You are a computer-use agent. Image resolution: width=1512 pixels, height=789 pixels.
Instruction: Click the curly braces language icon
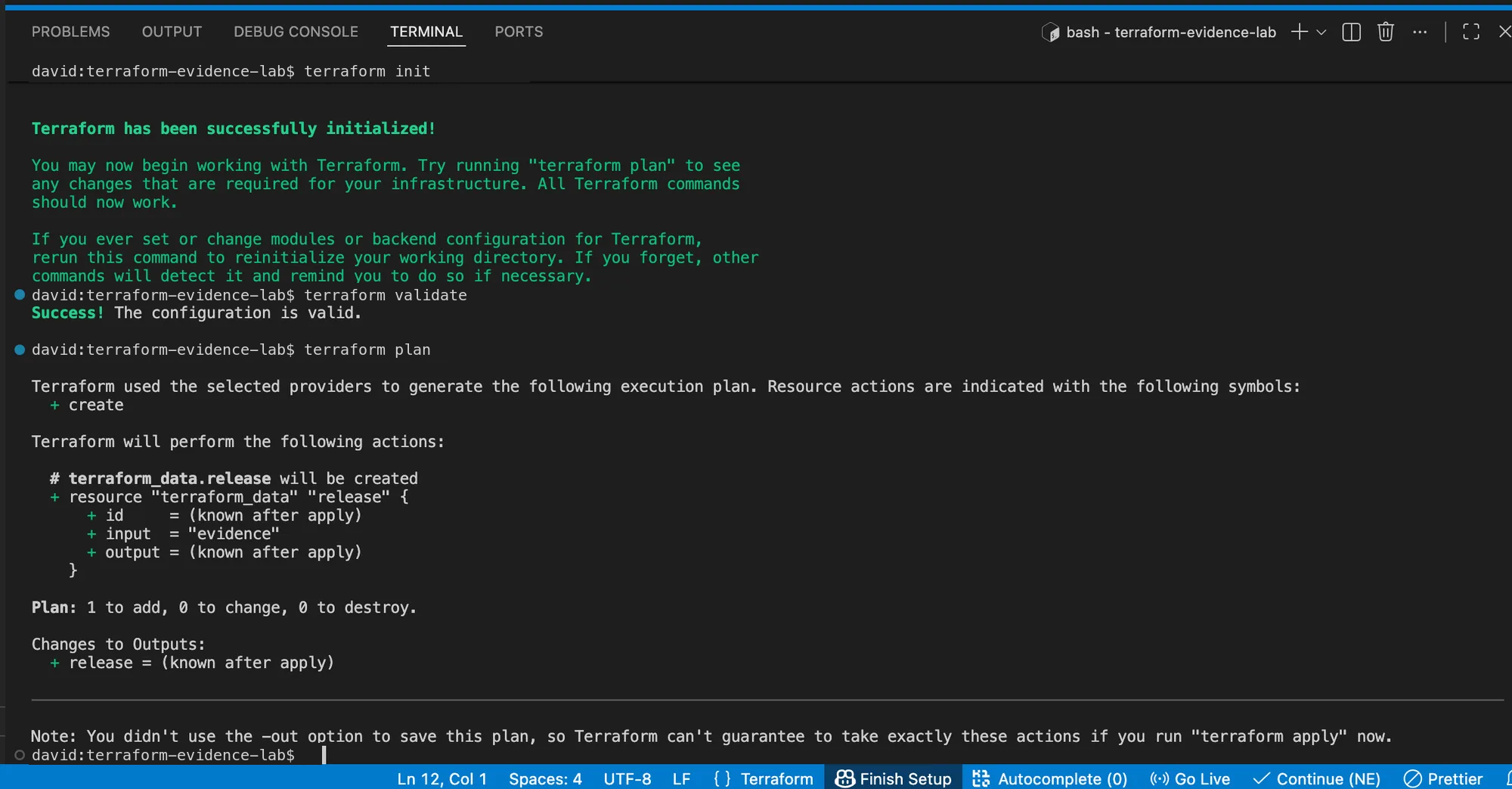722,778
